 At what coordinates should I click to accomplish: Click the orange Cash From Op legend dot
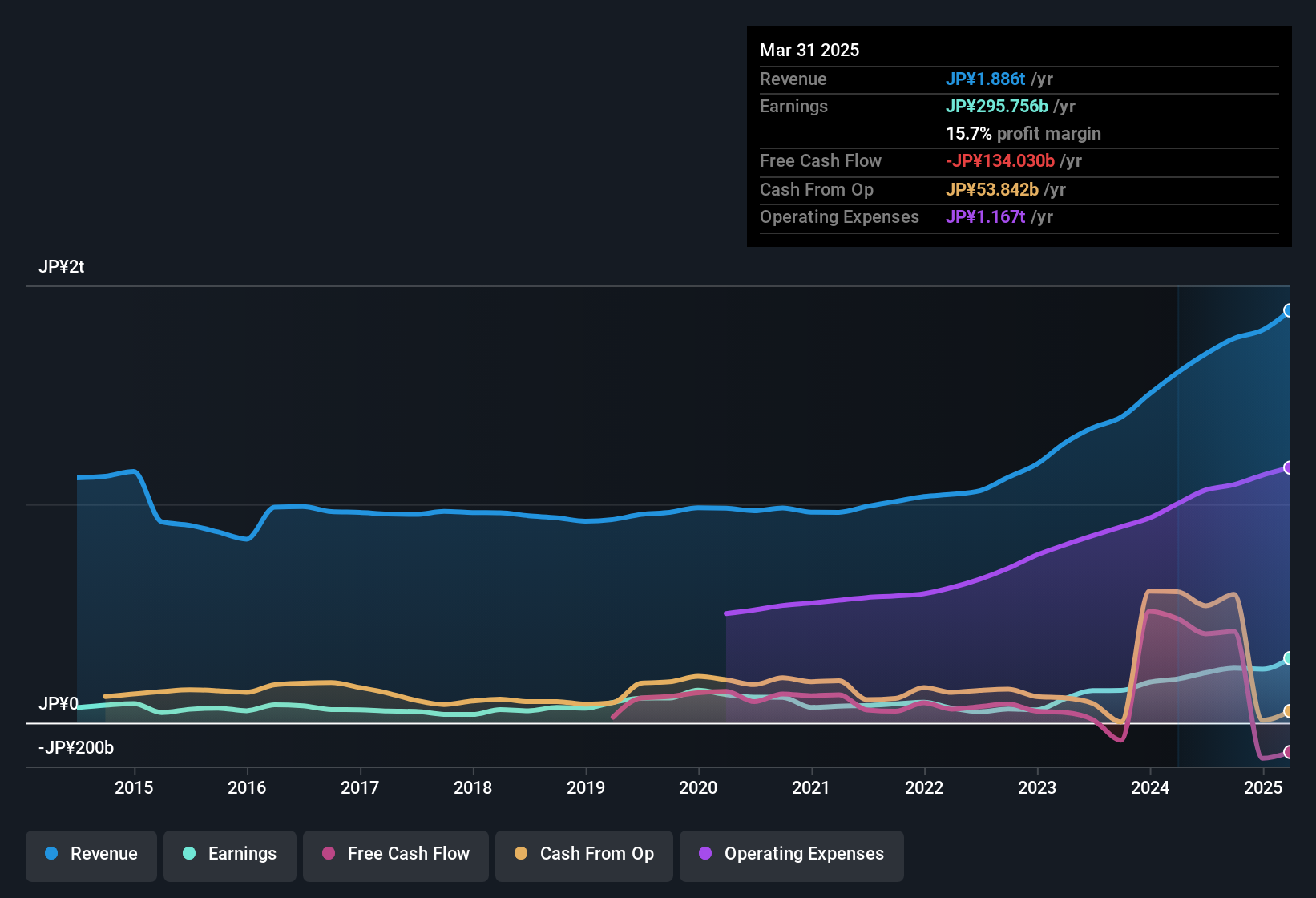(x=521, y=854)
